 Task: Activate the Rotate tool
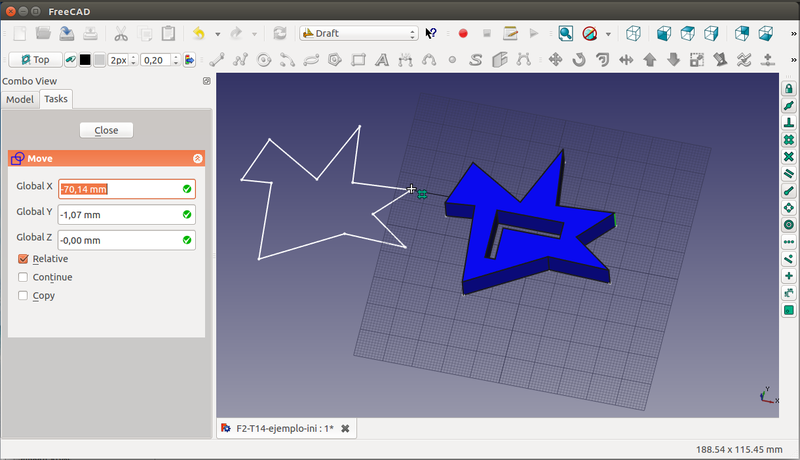coord(579,60)
